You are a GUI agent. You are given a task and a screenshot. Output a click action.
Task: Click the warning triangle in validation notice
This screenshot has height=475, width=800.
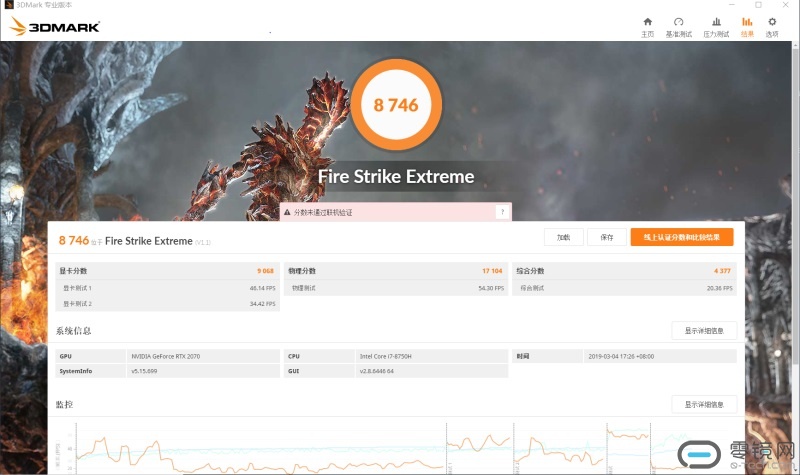click(287, 212)
